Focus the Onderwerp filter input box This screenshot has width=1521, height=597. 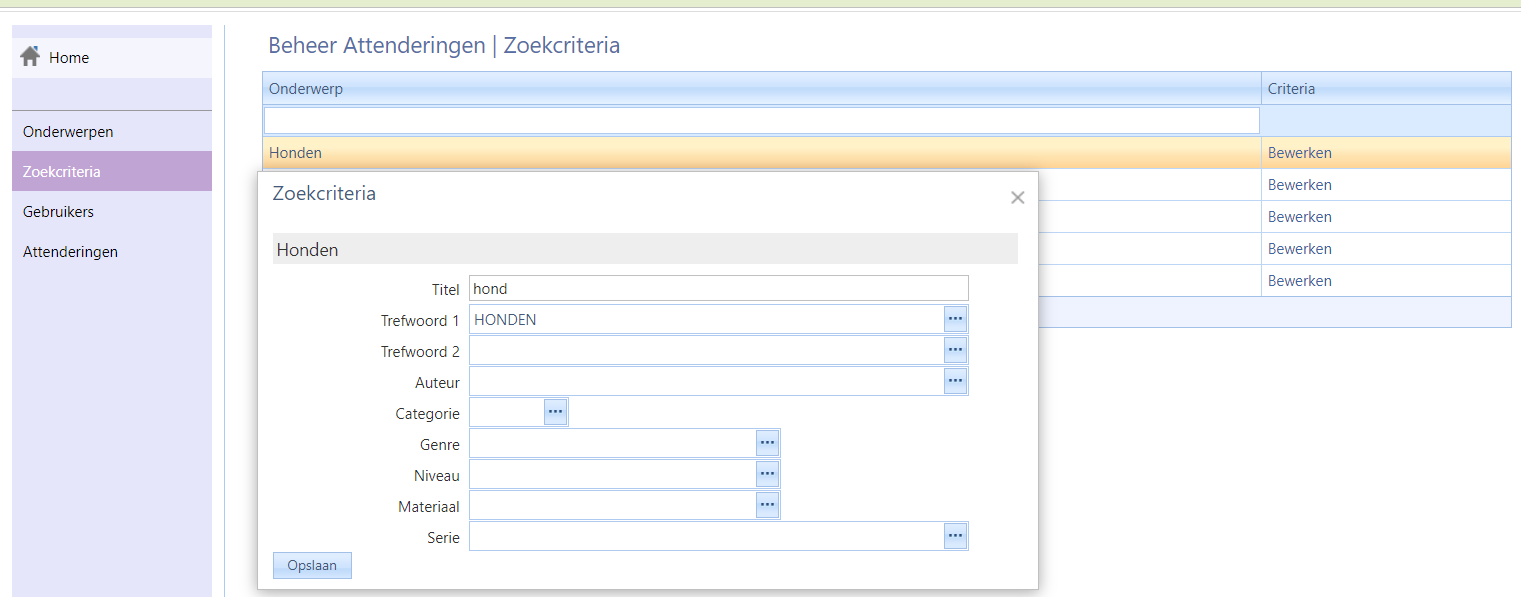761,121
